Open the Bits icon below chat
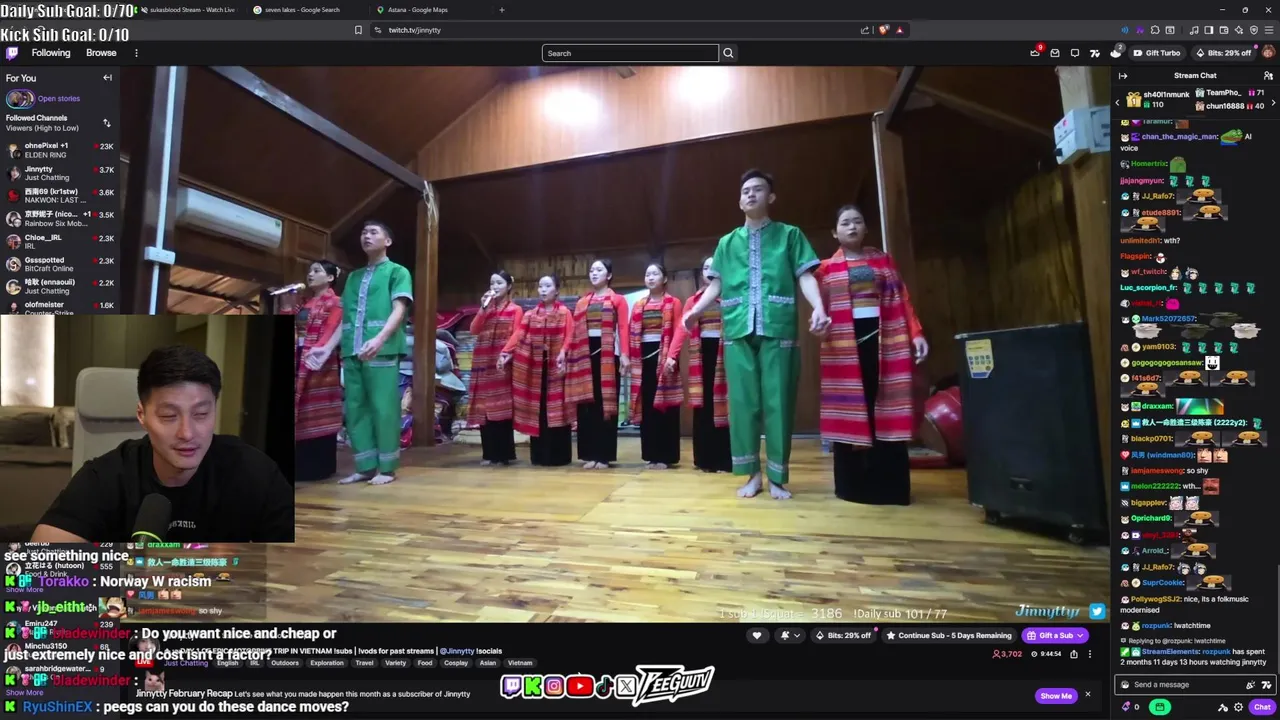Viewport: 1280px width, 720px height. (x=1127, y=707)
